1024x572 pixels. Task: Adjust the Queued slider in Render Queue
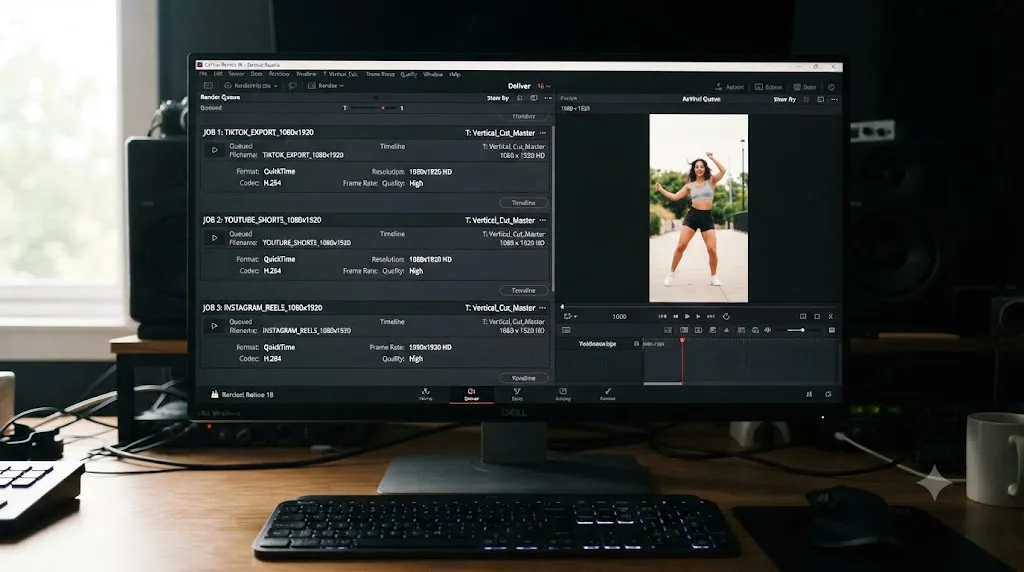(x=376, y=108)
